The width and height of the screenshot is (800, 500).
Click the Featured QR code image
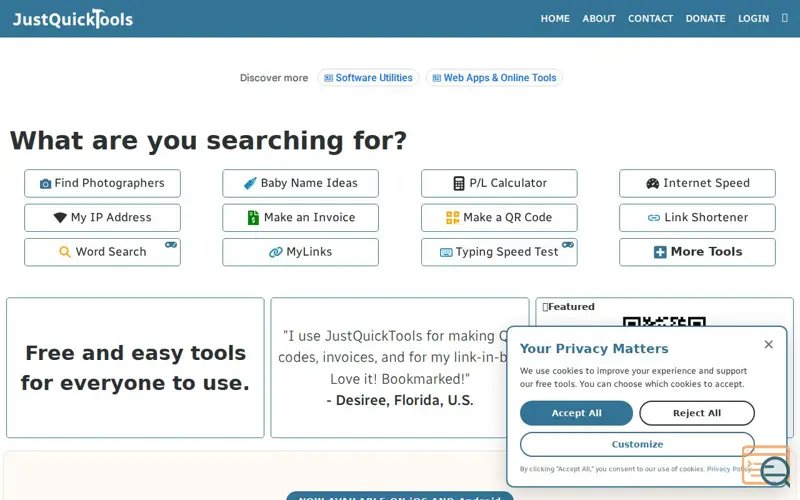[x=664, y=321]
